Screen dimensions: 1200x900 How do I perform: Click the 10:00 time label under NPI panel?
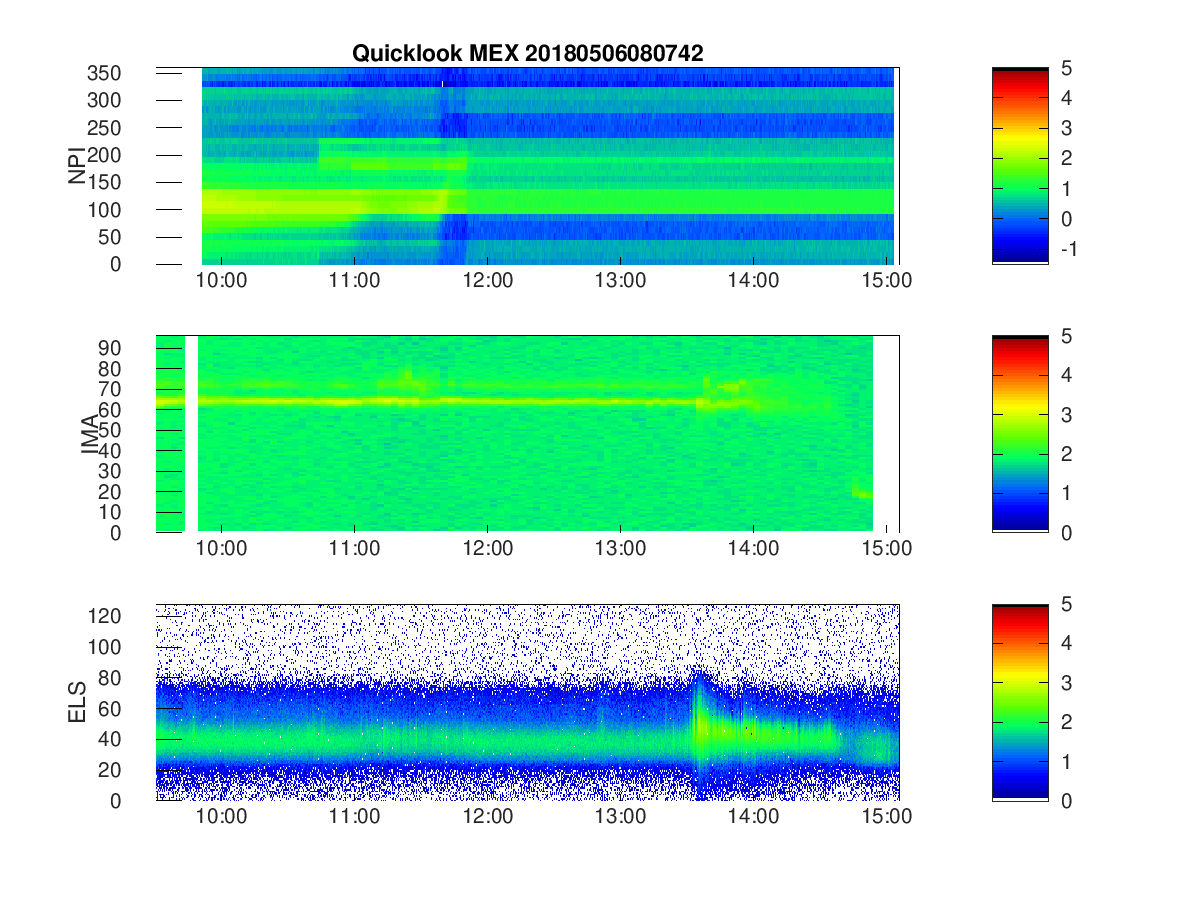(x=221, y=280)
